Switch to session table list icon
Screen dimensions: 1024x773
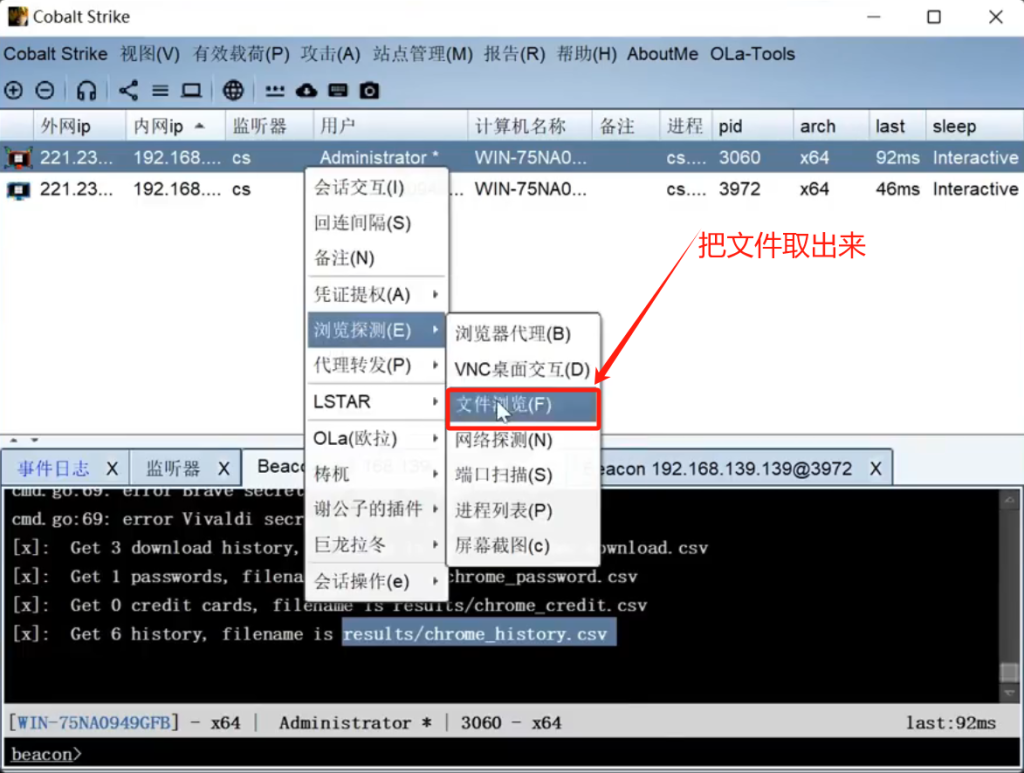tap(160, 90)
